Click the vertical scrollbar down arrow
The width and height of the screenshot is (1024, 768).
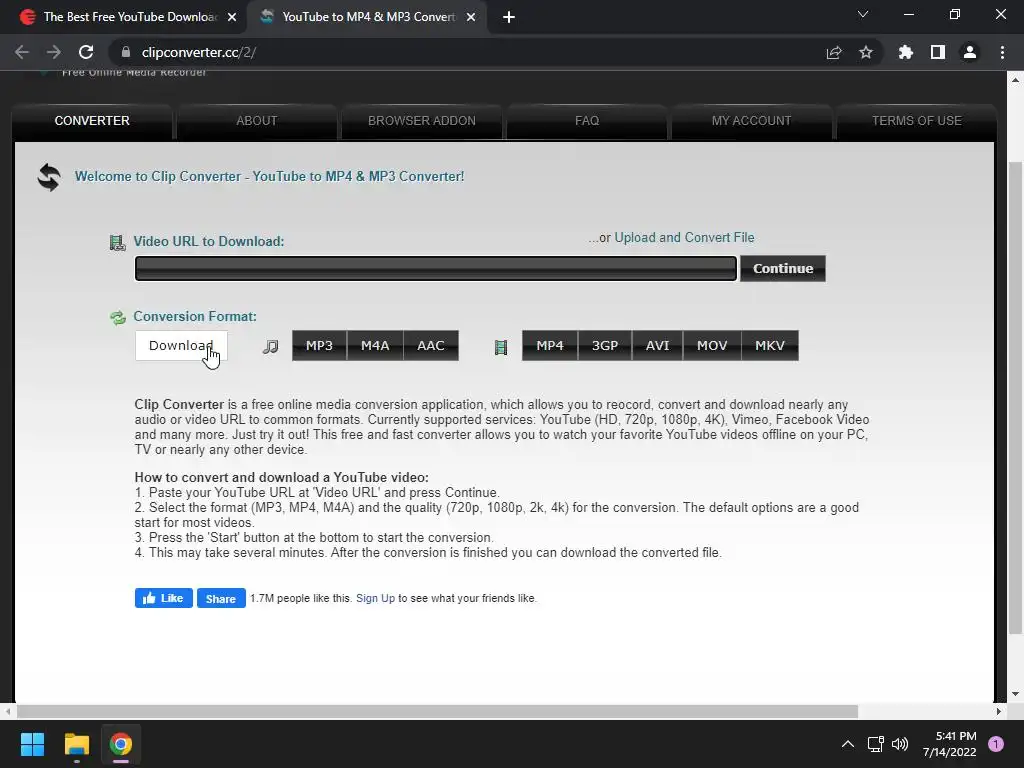pyautogui.click(x=1015, y=694)
